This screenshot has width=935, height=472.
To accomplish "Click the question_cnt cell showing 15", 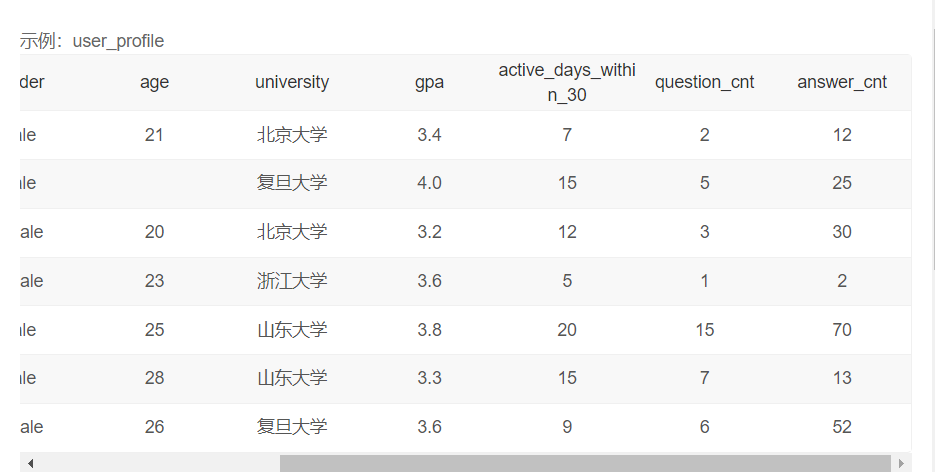I will pos(705,330).
